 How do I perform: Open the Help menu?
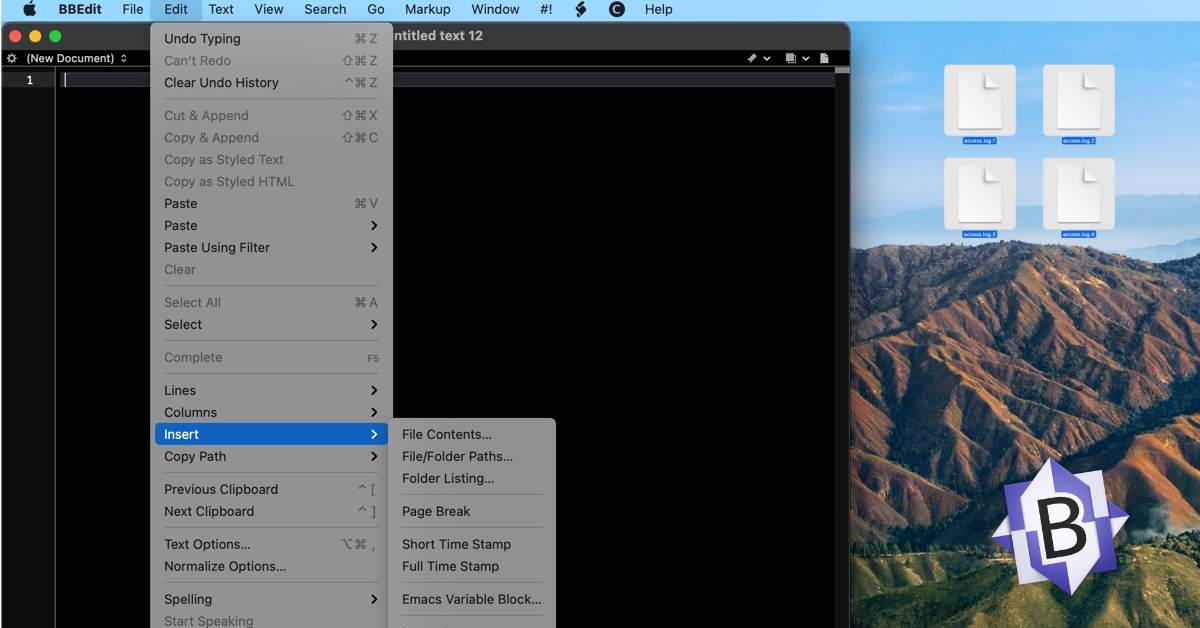[658, 9]
